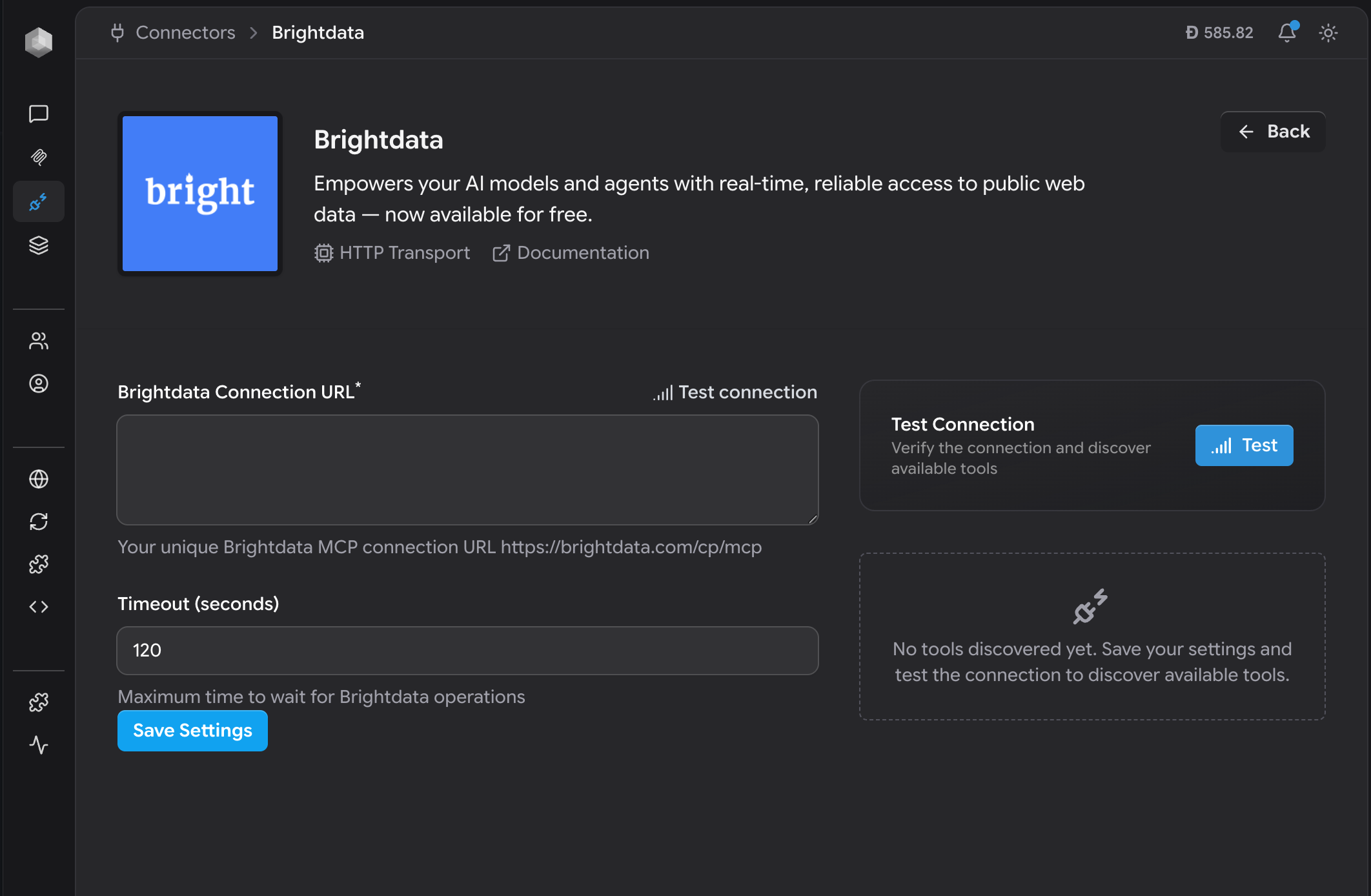Go to Connectors in the breadcrumb

pos(185,32)
